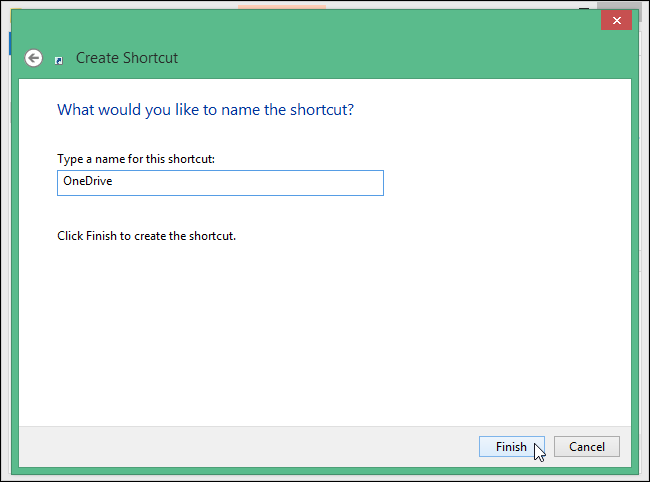Viewport: 650px width, 482px height.
Task: Click the orange tab of the background window
Action: (282, 7)
